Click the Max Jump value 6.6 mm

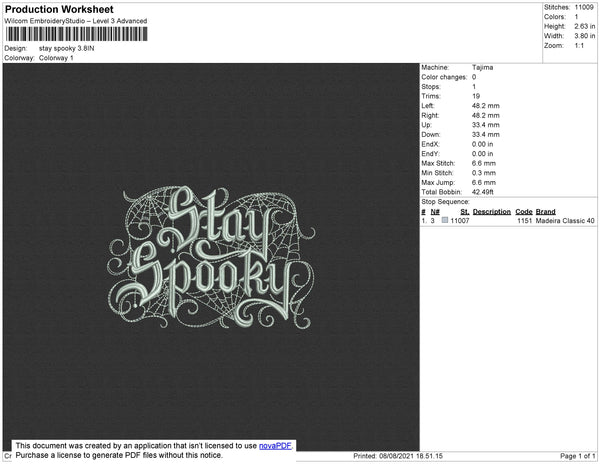tap(484, 182)
